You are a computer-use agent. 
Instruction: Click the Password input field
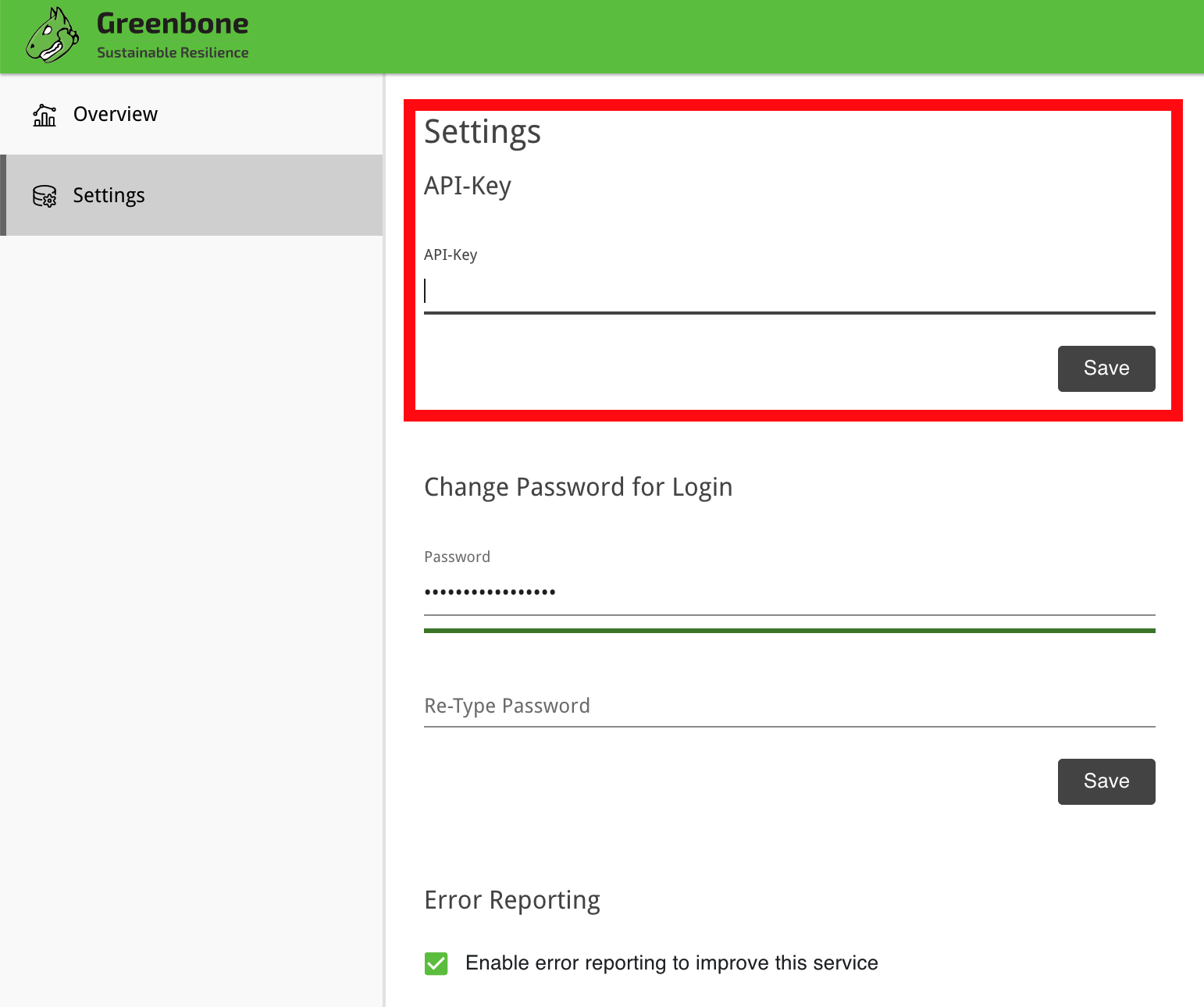coord(789,592)
